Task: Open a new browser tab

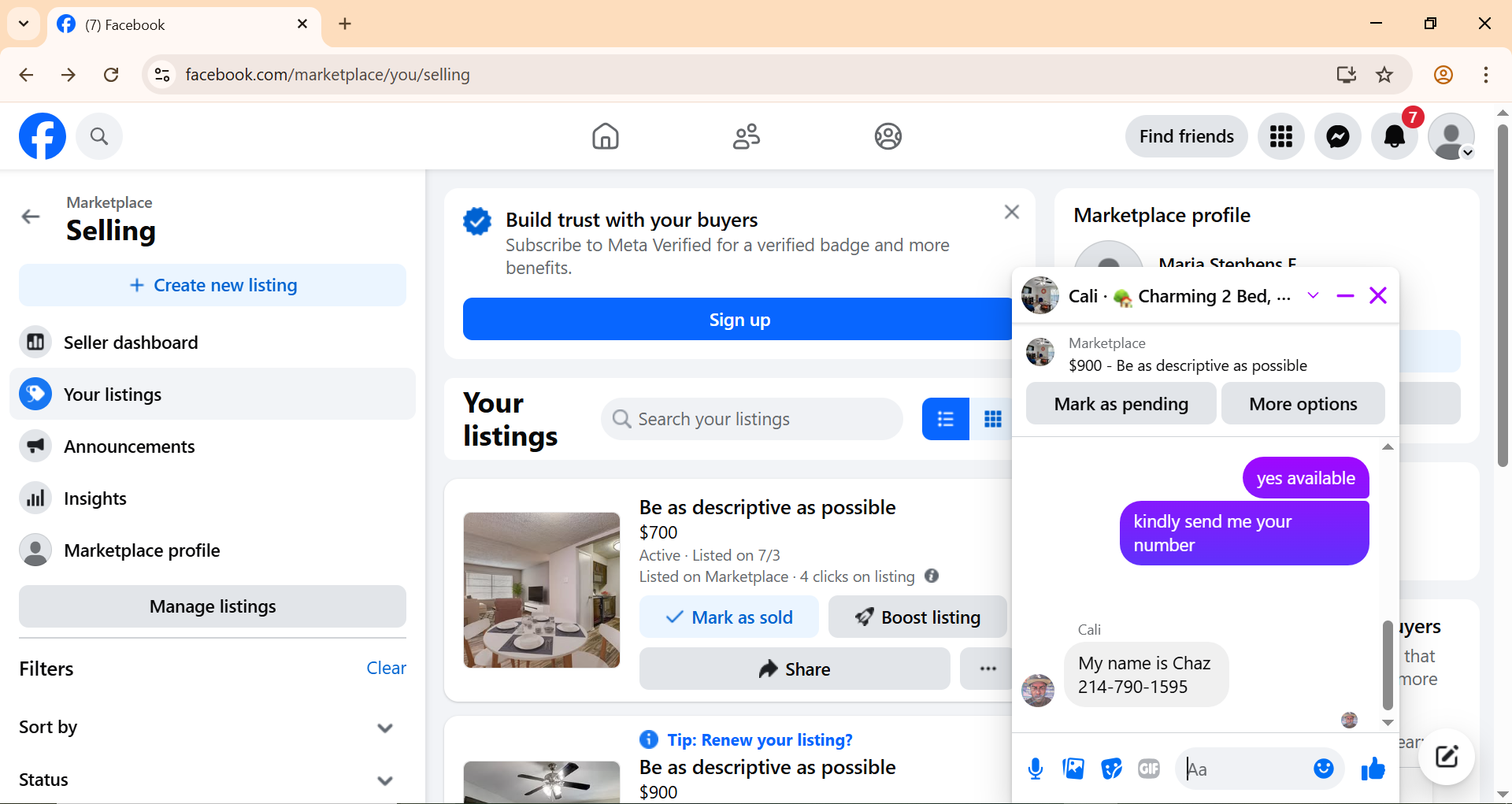Action: 345,24
